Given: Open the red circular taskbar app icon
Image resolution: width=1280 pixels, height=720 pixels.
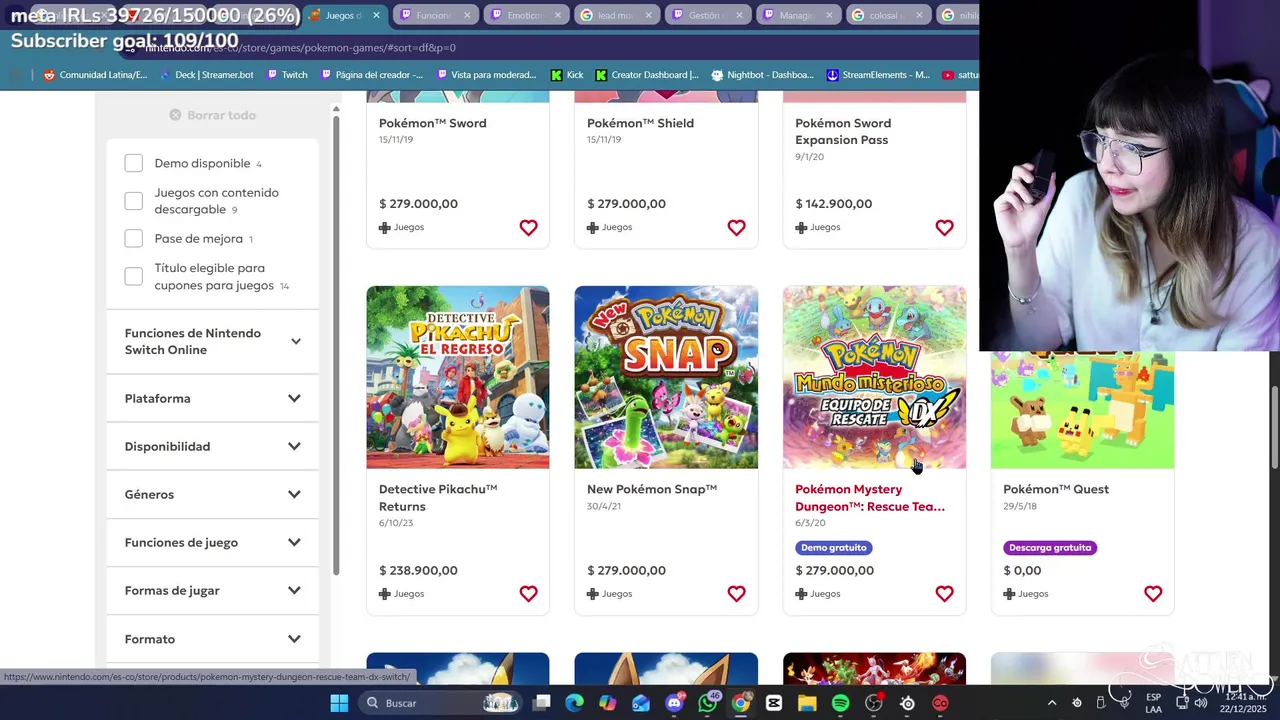Looking at the screenshot, I should coord(940,703).
